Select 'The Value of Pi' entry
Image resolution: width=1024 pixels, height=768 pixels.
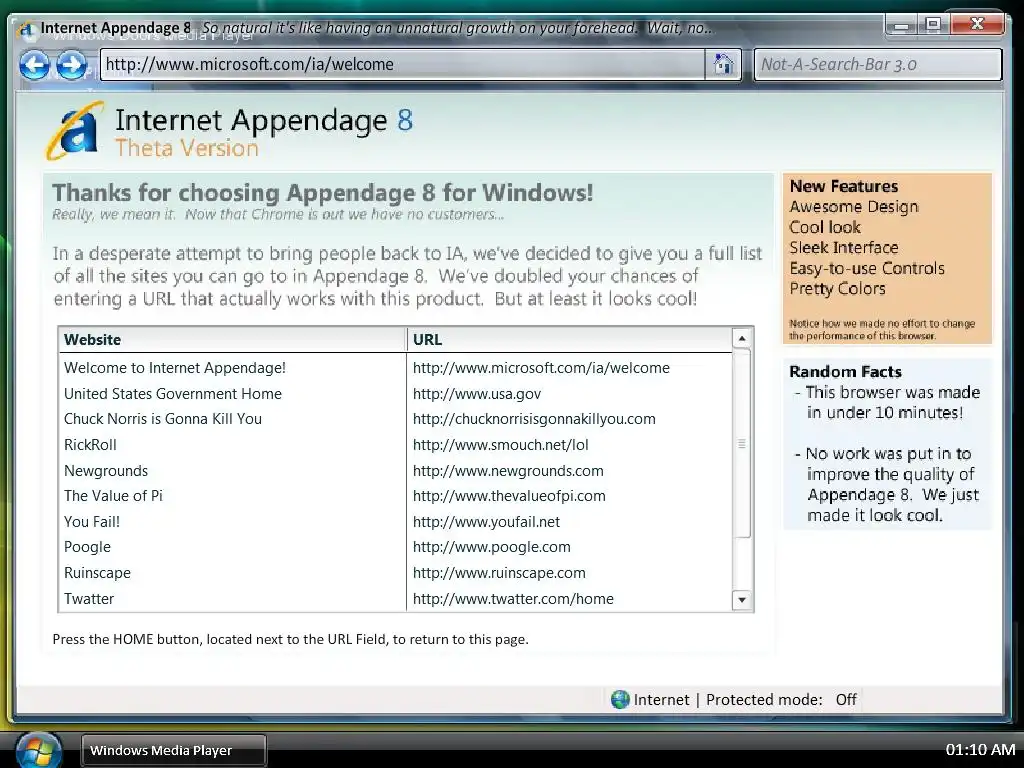coord(396,496)
